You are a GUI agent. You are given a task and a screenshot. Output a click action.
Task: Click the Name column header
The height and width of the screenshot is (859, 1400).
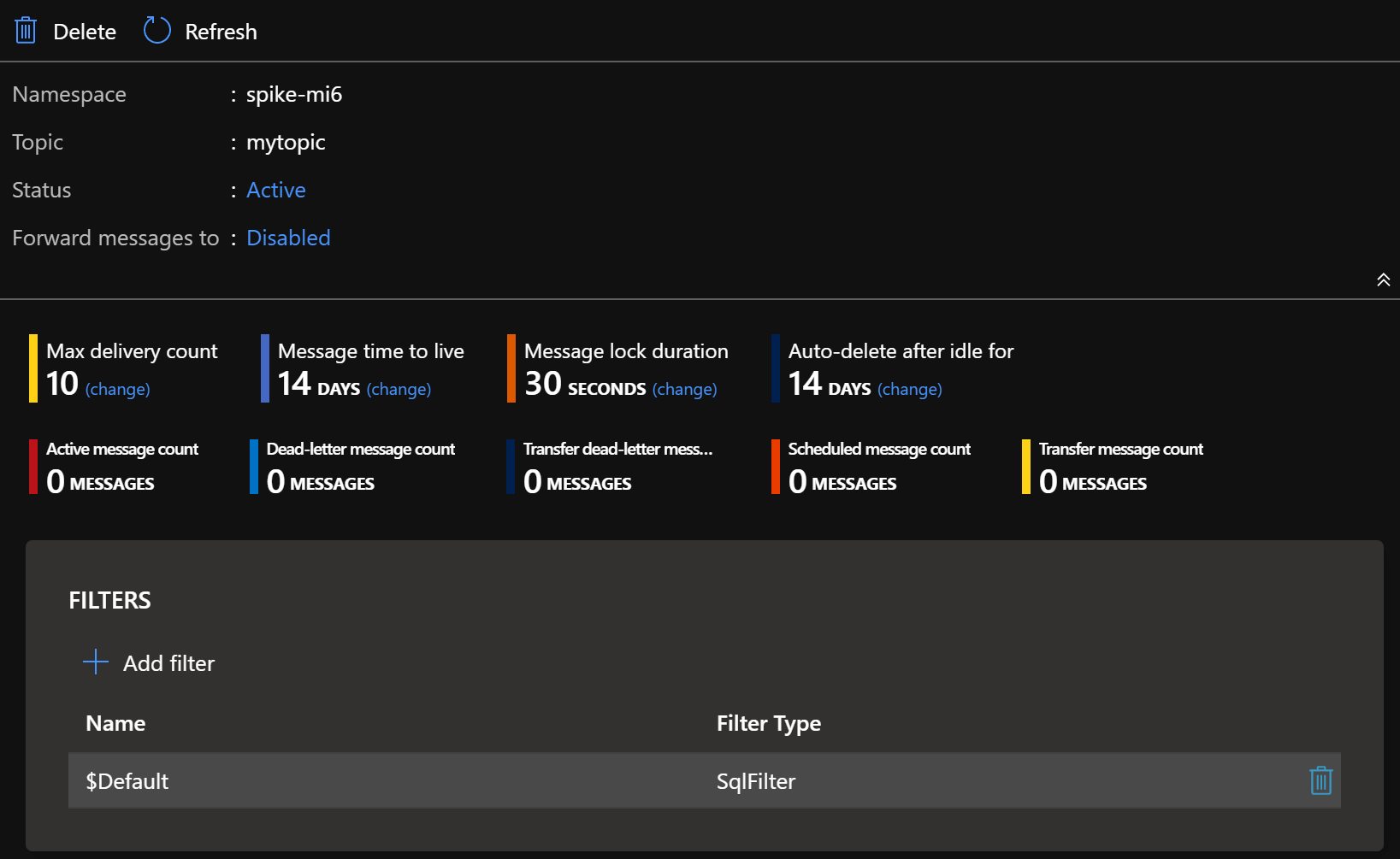(115, 723)
